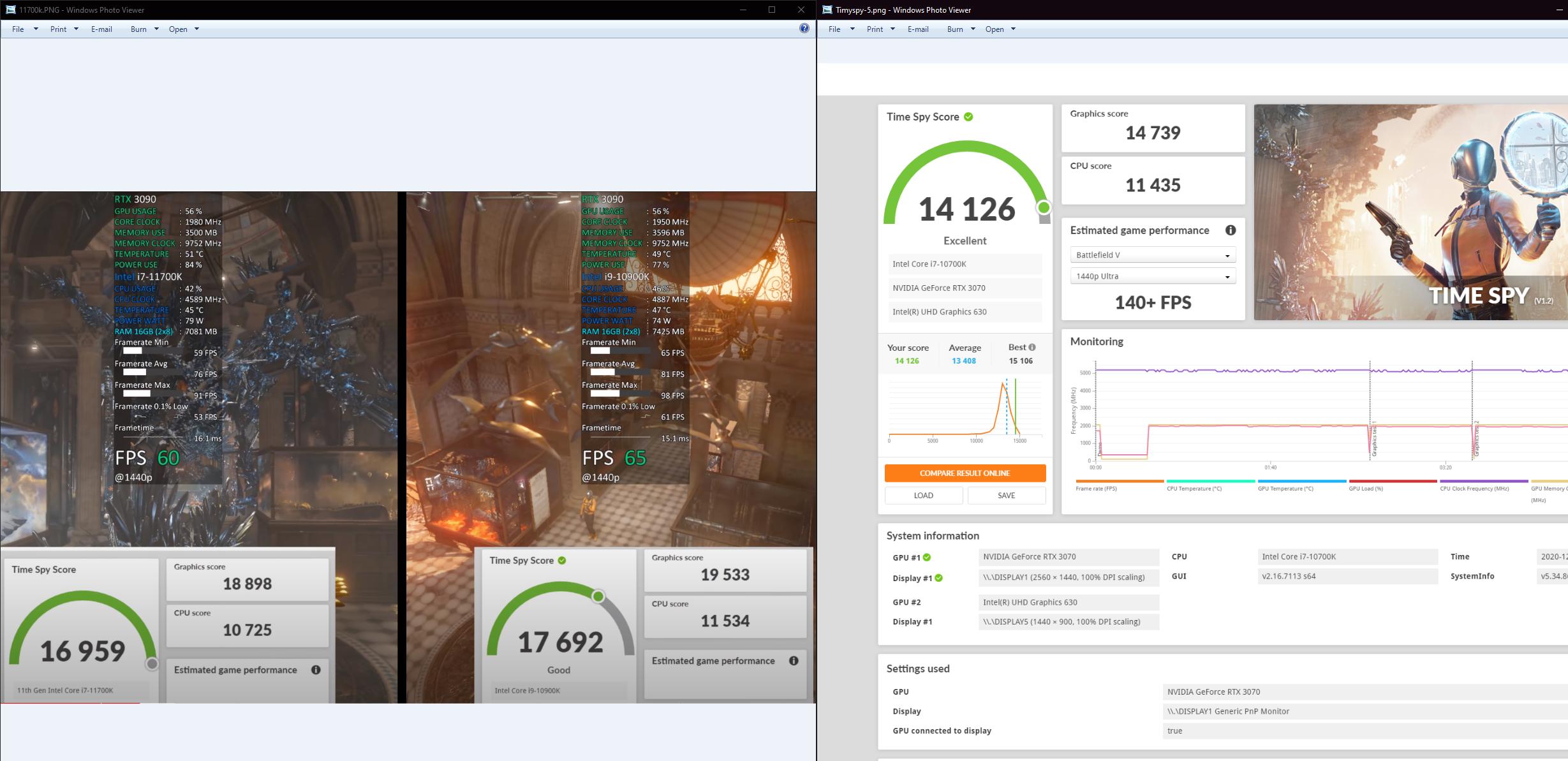This screenshot has height=761, width=1568.
Task: Click the 'true' value for GPU connected to display
Action: pos(1365,731)
